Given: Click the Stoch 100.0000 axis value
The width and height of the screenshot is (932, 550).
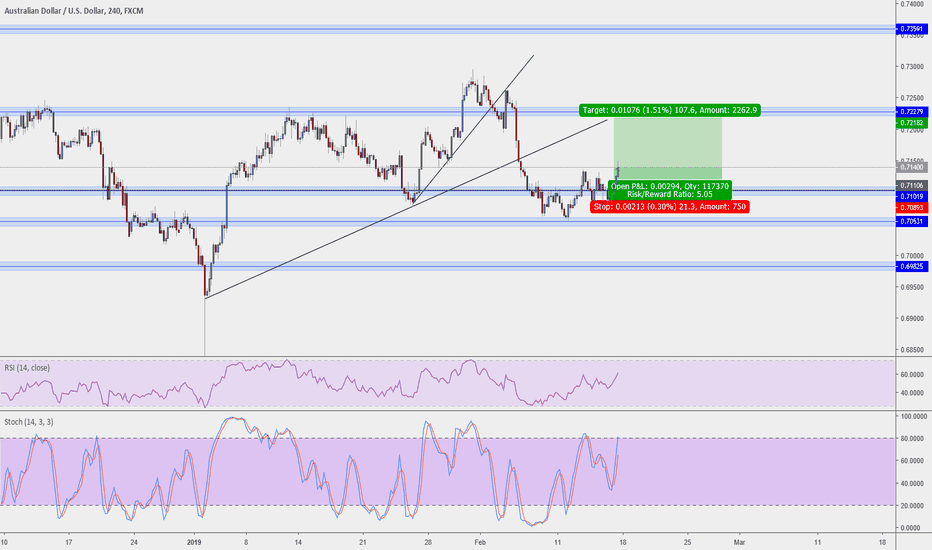Looking at the screenshot, I should point(912,417).
